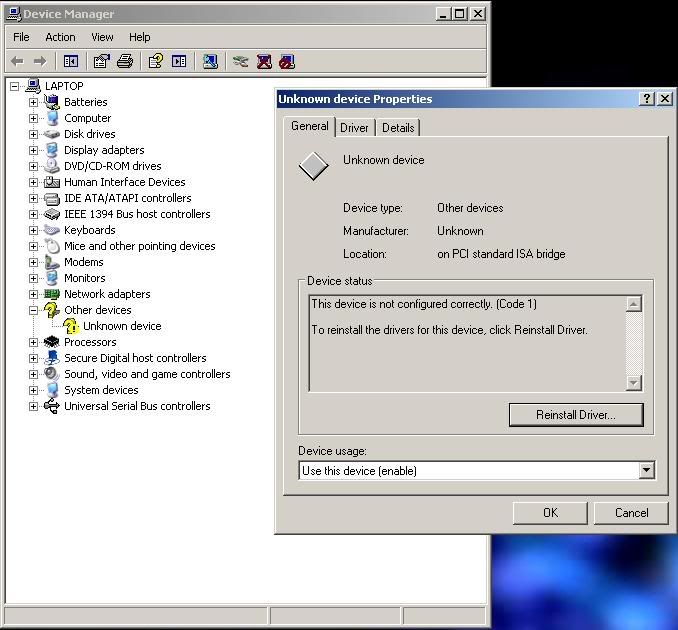Image resolution: width=678 pixels, height=630 pixels.
Task: Click the Properties toolbar icon
Action: click(102, 61)
